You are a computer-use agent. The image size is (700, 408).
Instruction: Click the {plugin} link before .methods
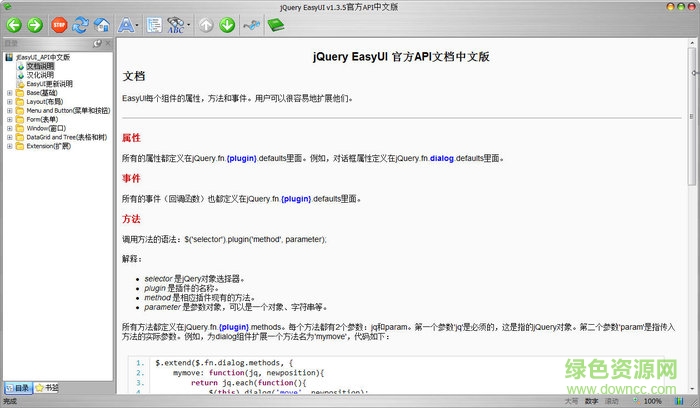click(234, 327)
